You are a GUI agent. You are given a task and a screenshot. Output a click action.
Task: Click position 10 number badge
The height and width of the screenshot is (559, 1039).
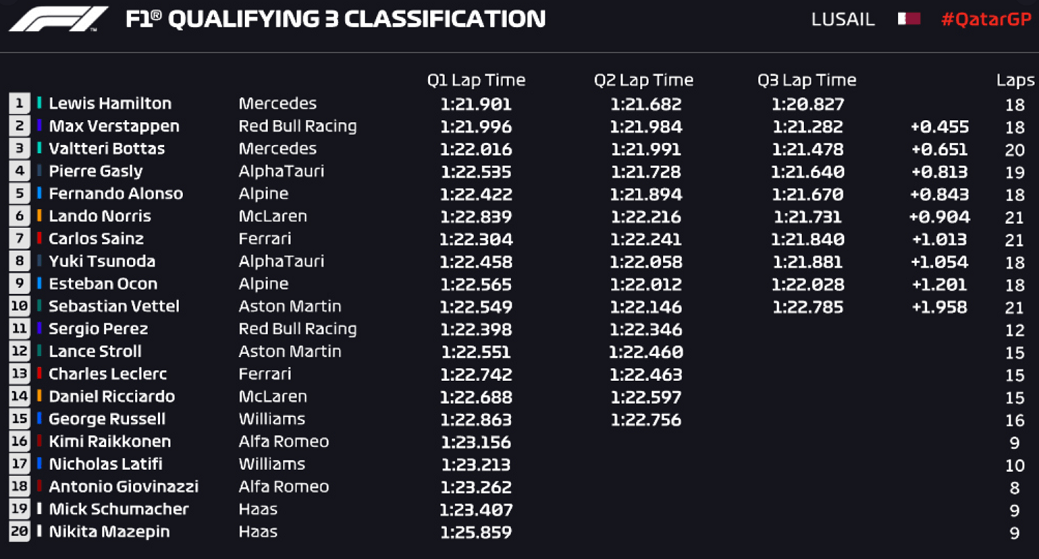click(19, 306)
